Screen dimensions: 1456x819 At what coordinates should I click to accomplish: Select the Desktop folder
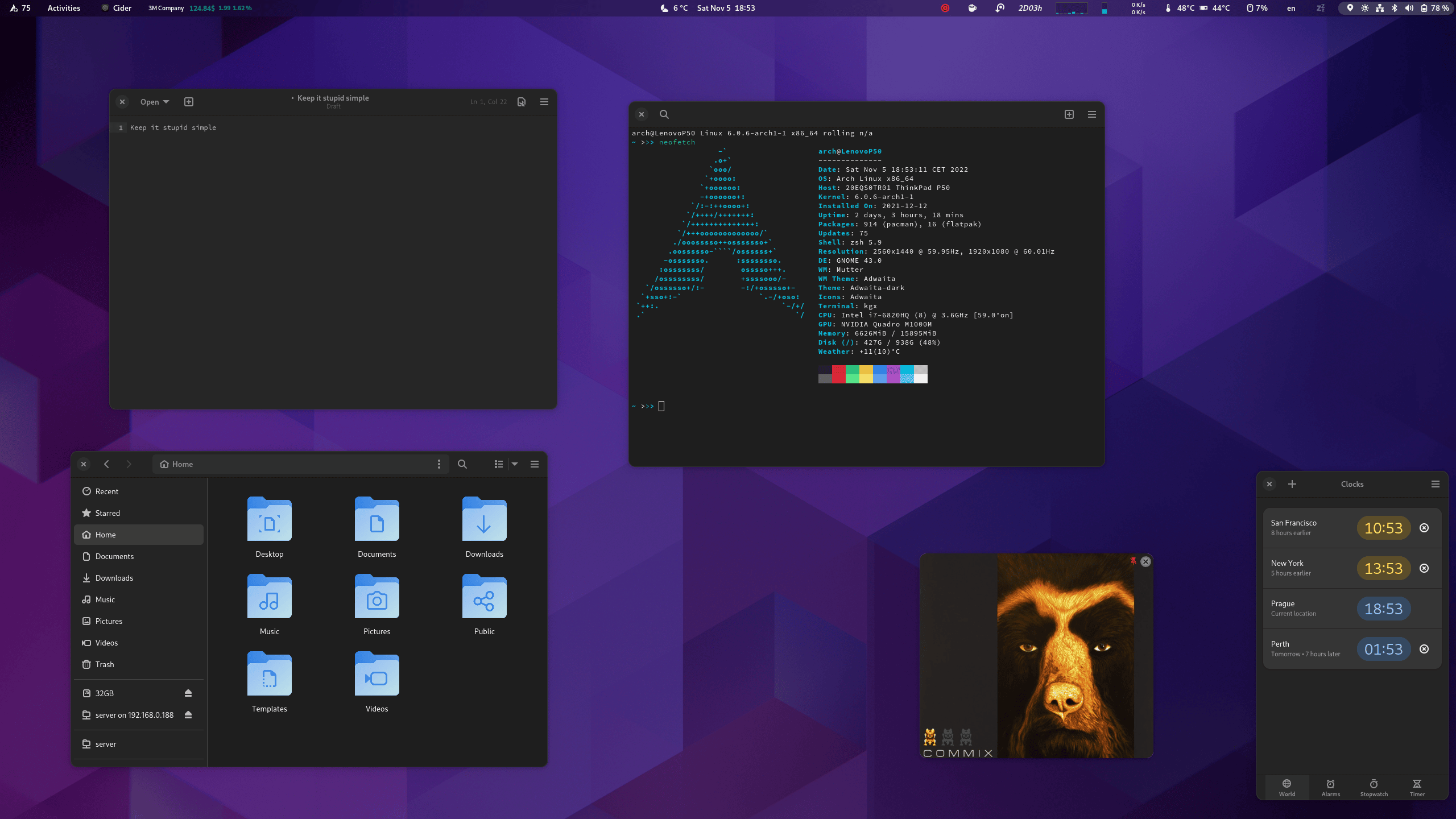coord(270,527)
